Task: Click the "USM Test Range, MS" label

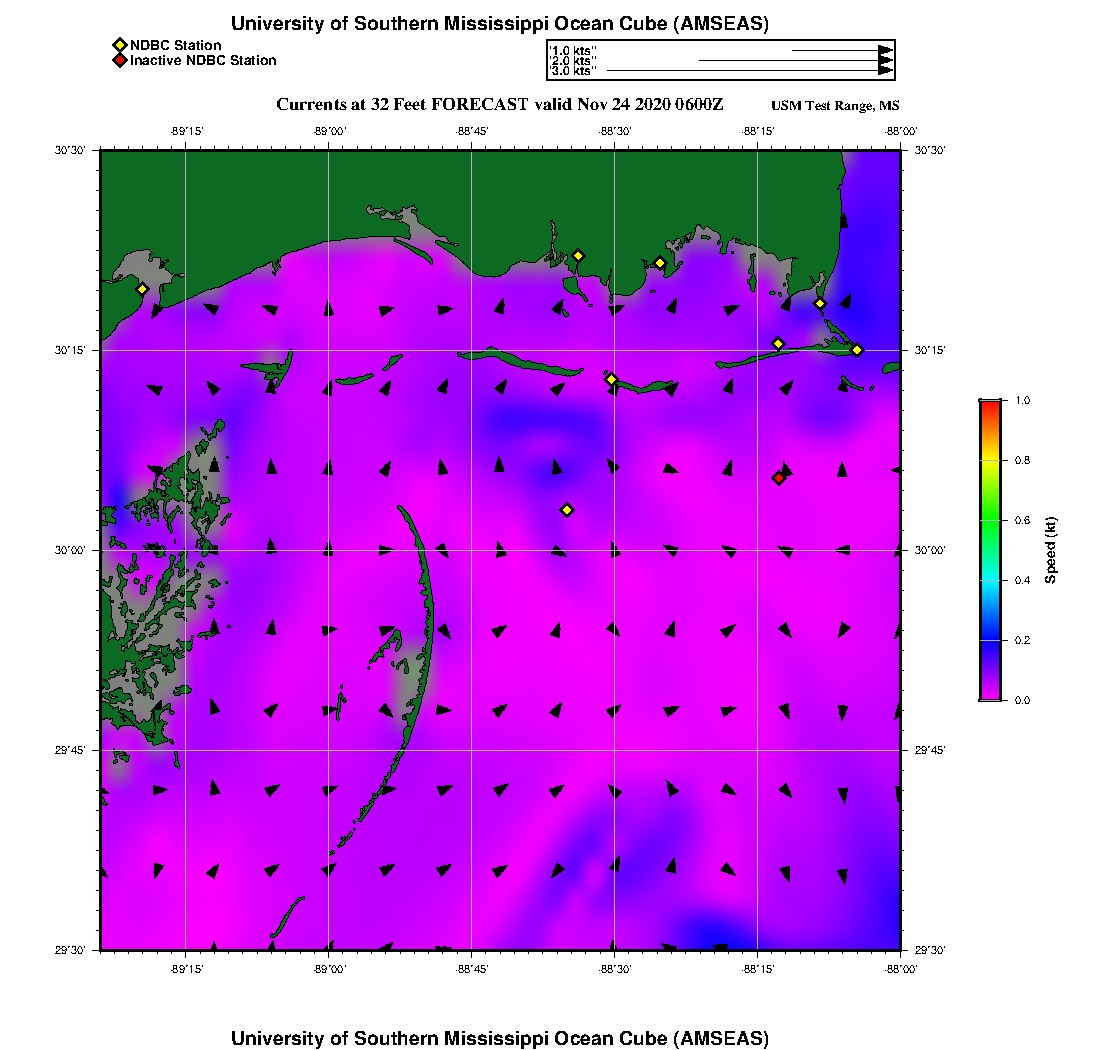Action: point(836,106)
